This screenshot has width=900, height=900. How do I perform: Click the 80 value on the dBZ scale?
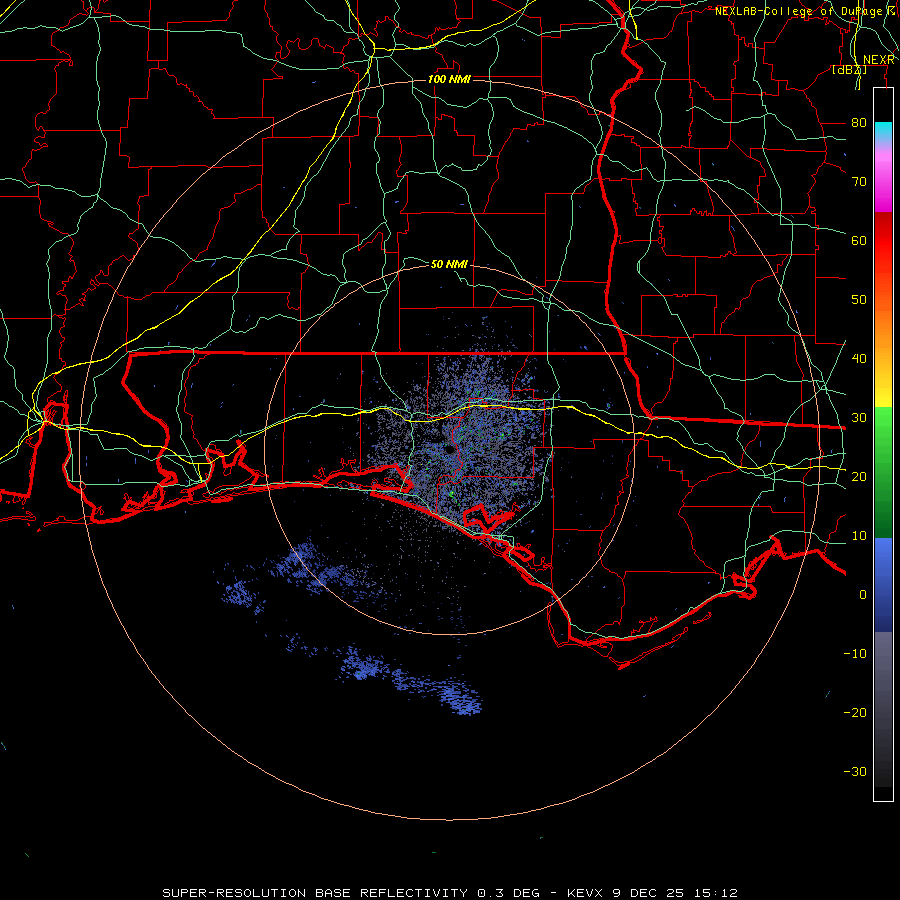(x=859, y=122)
